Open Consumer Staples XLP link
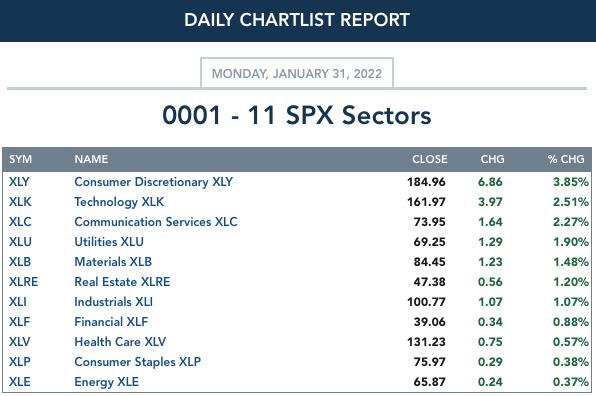The height and width of the screenshot is (396, 596). click(138, 362)
